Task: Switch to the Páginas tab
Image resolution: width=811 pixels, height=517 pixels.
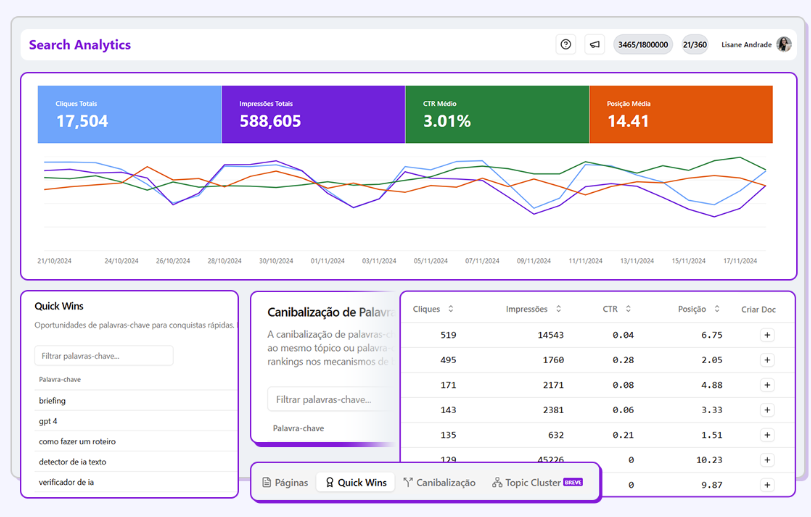Action: (x=285, y=482)
